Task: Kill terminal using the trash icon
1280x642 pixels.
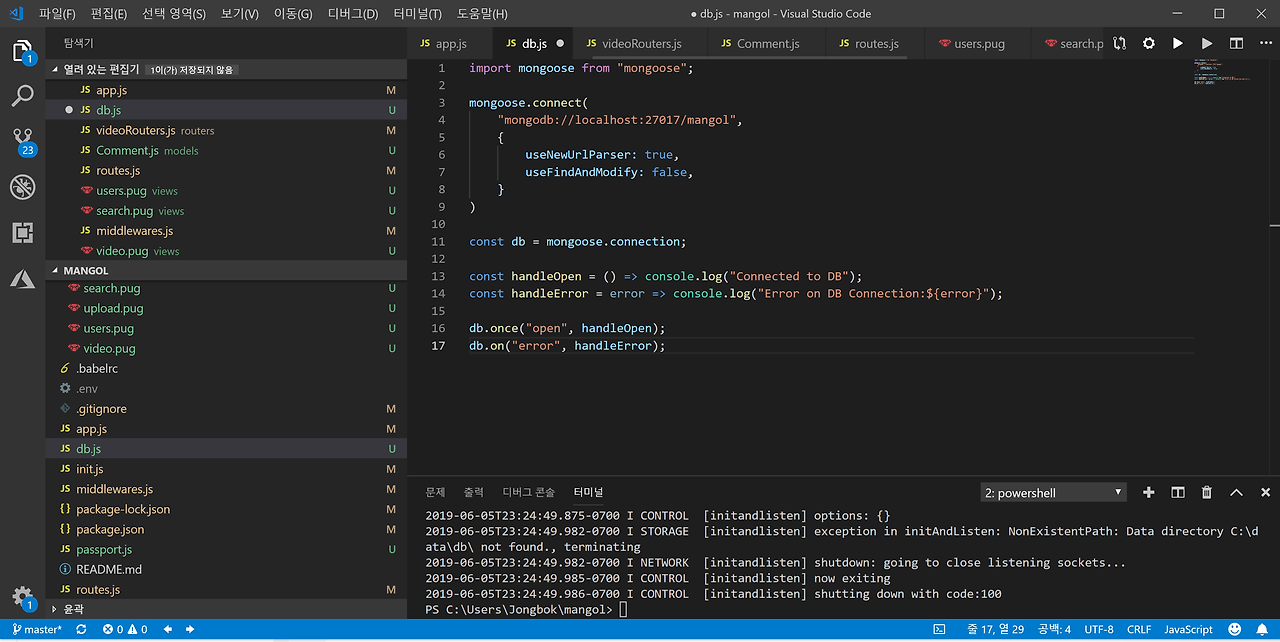Action: (x=1207, y=492)
